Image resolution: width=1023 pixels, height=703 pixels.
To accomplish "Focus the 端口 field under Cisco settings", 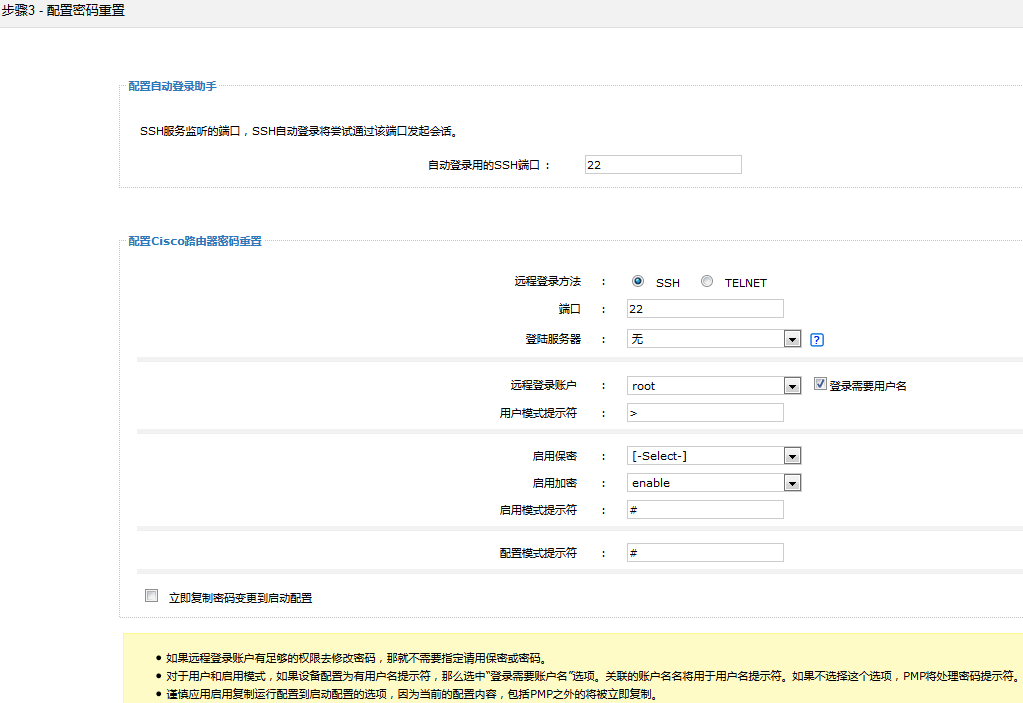I will [705, 309].
